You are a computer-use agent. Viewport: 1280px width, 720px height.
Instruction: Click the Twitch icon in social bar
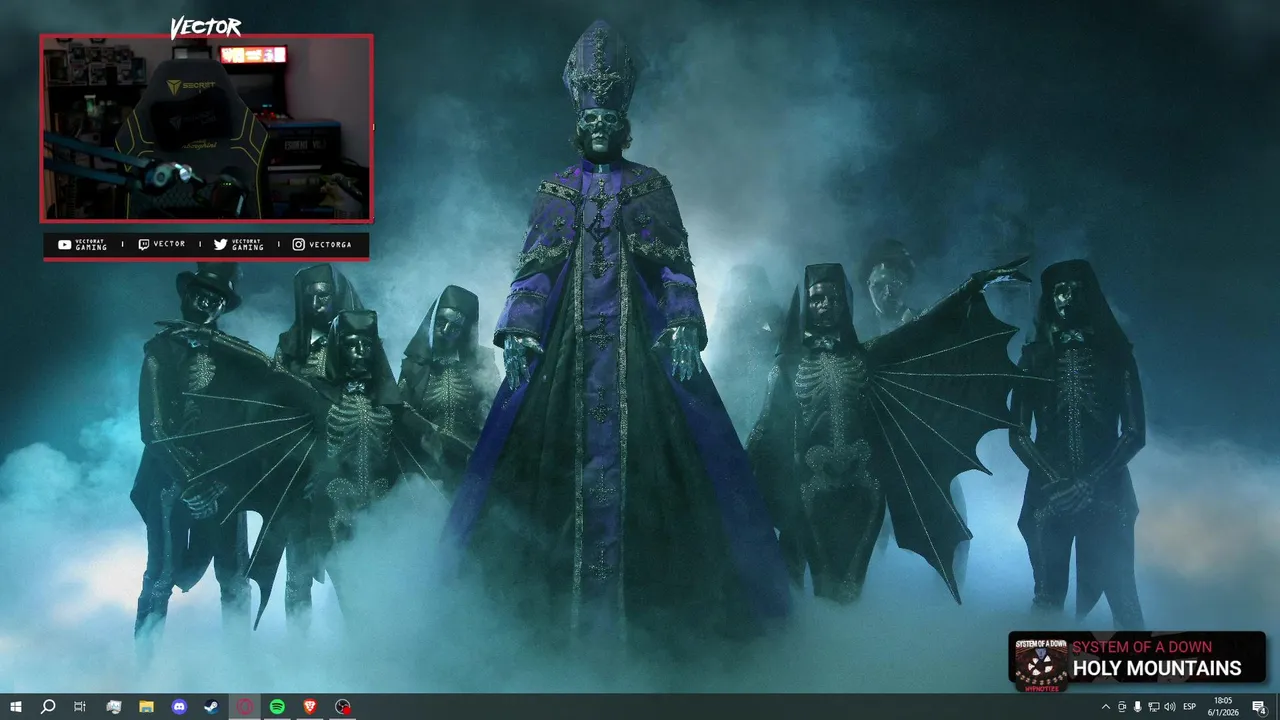click(x=144, y=244)
